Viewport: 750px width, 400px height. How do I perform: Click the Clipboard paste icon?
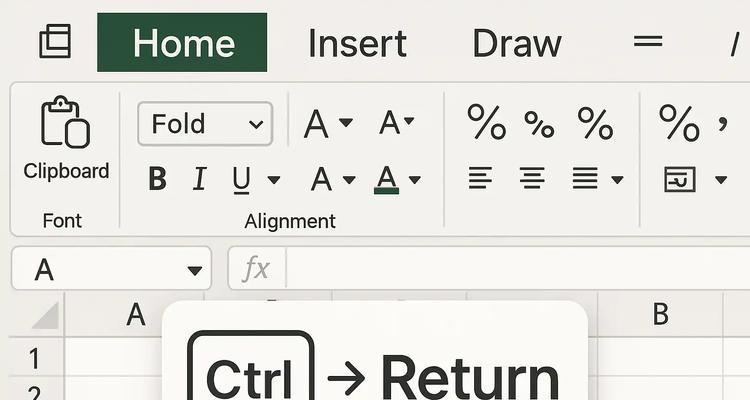[66, 122]
